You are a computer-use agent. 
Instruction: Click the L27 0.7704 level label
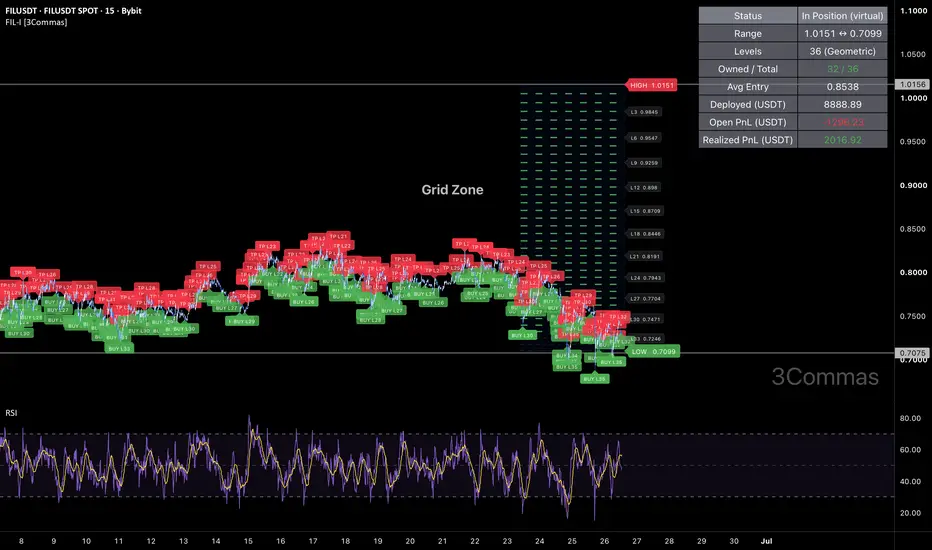click(x=645, y=298)
